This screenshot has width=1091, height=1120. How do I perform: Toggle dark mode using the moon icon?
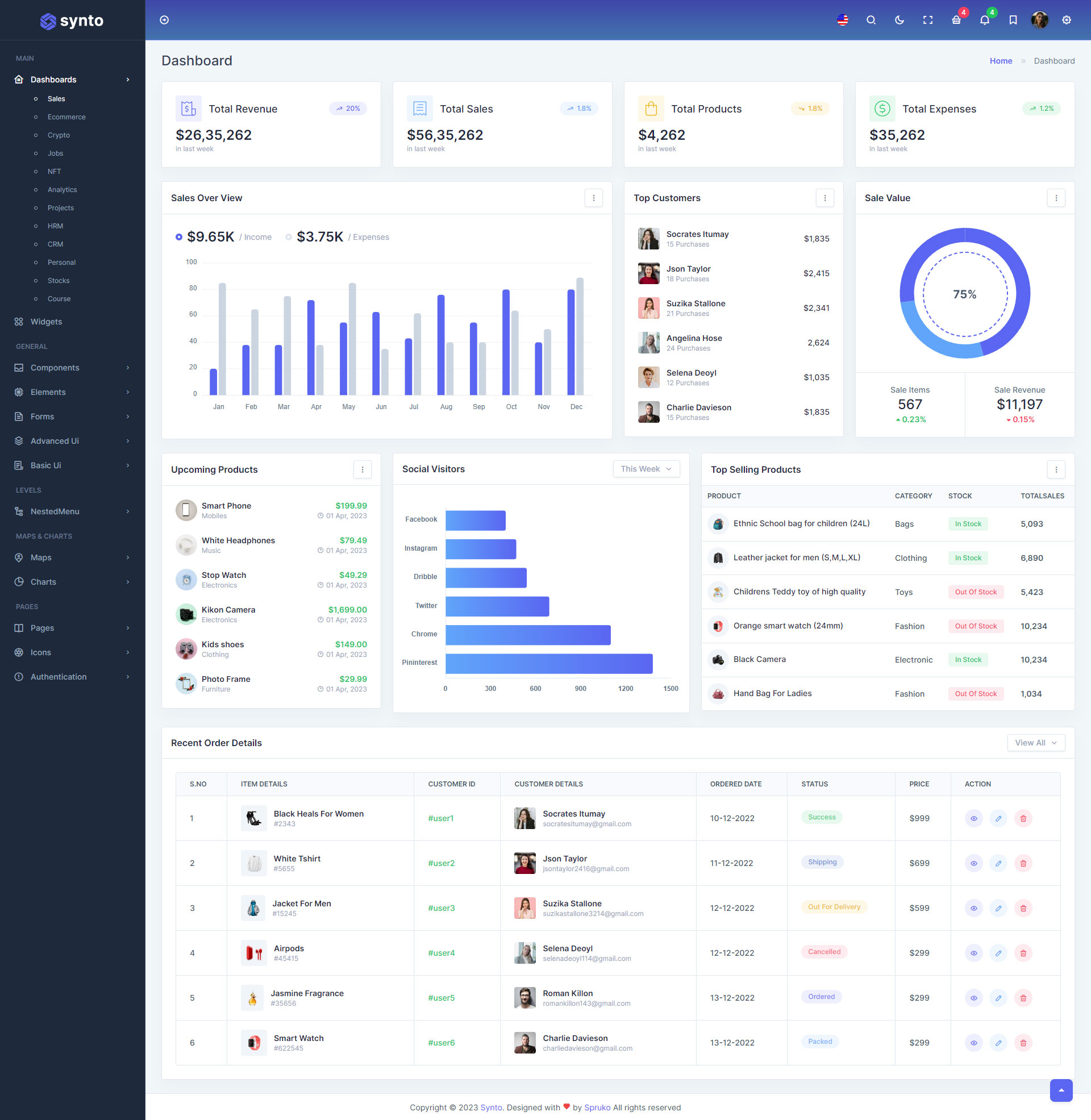click(898, 19)
